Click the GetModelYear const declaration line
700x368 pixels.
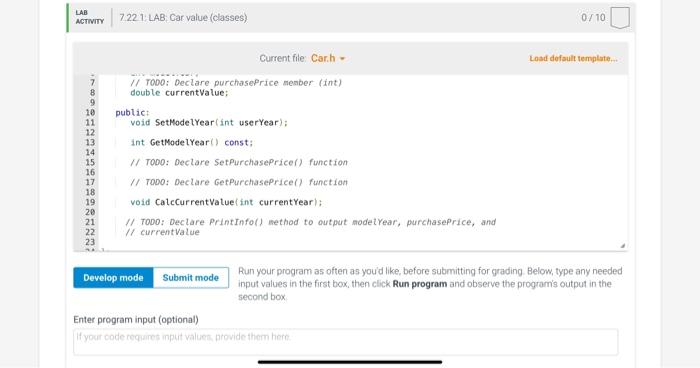(192, 142)
